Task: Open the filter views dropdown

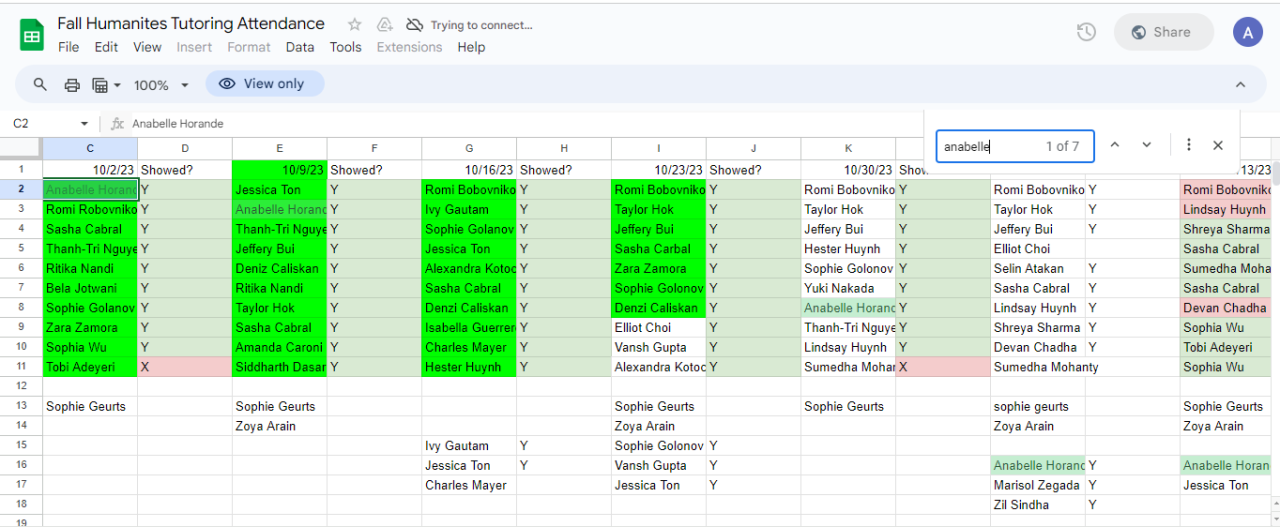Action: pos(106,85)
